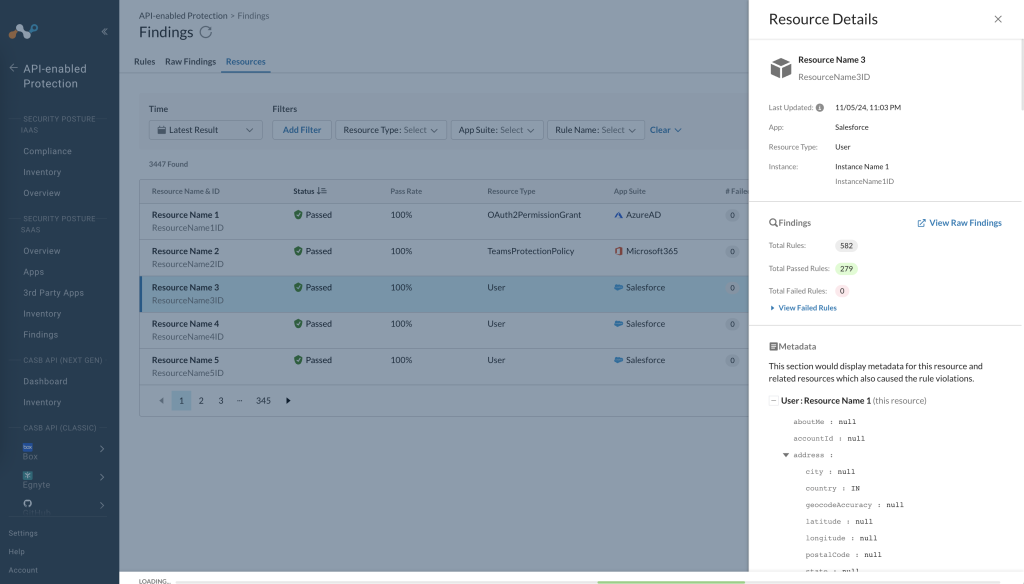This screenshot has width=1024, height=584.
Task: Collapse the User : Resource Name 1 metadata node
Action: pos(773,400)
